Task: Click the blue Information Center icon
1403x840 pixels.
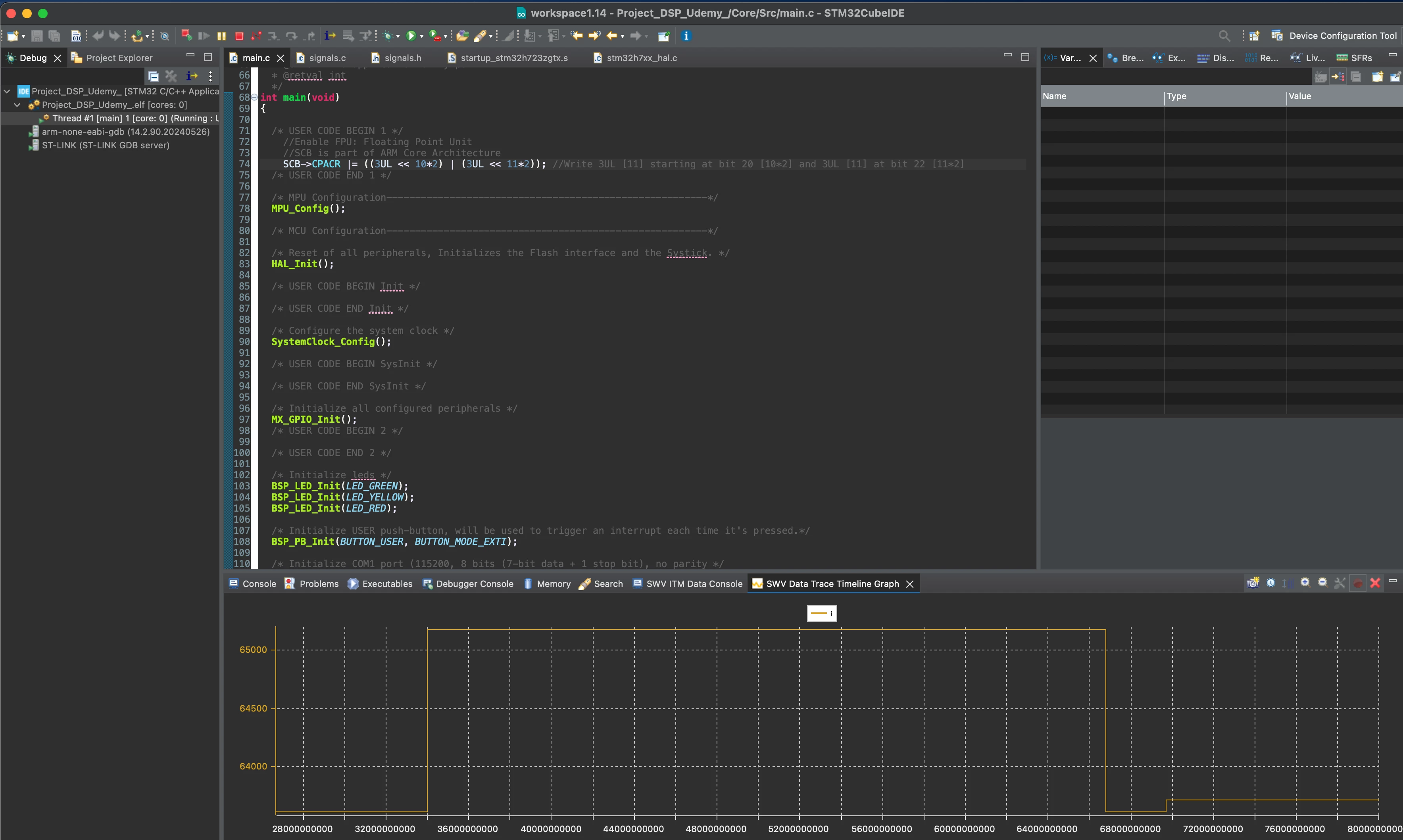Action: [686, 36]
